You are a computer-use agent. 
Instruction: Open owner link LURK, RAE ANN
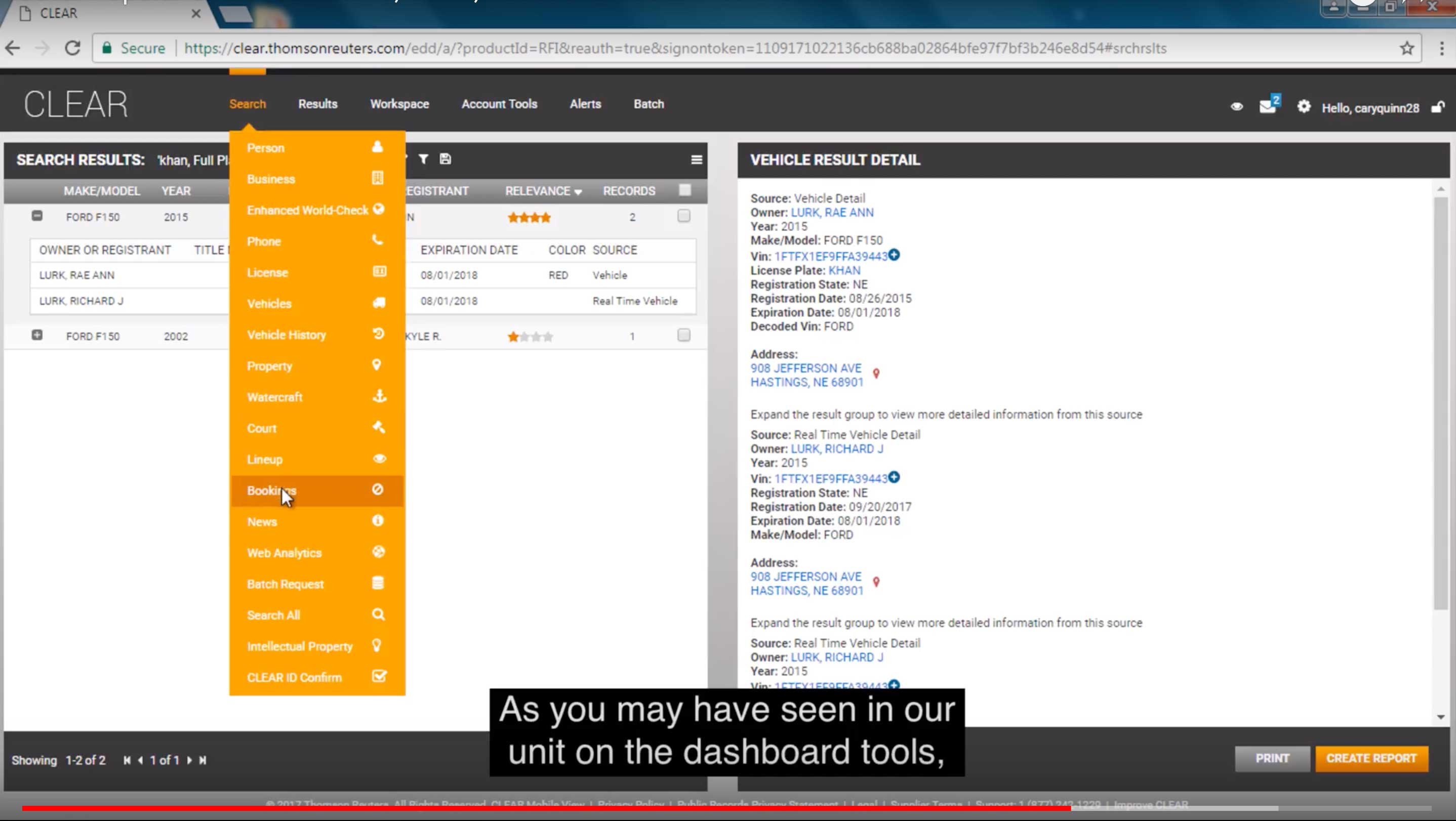pyautogui.click(x=831, y=213)
